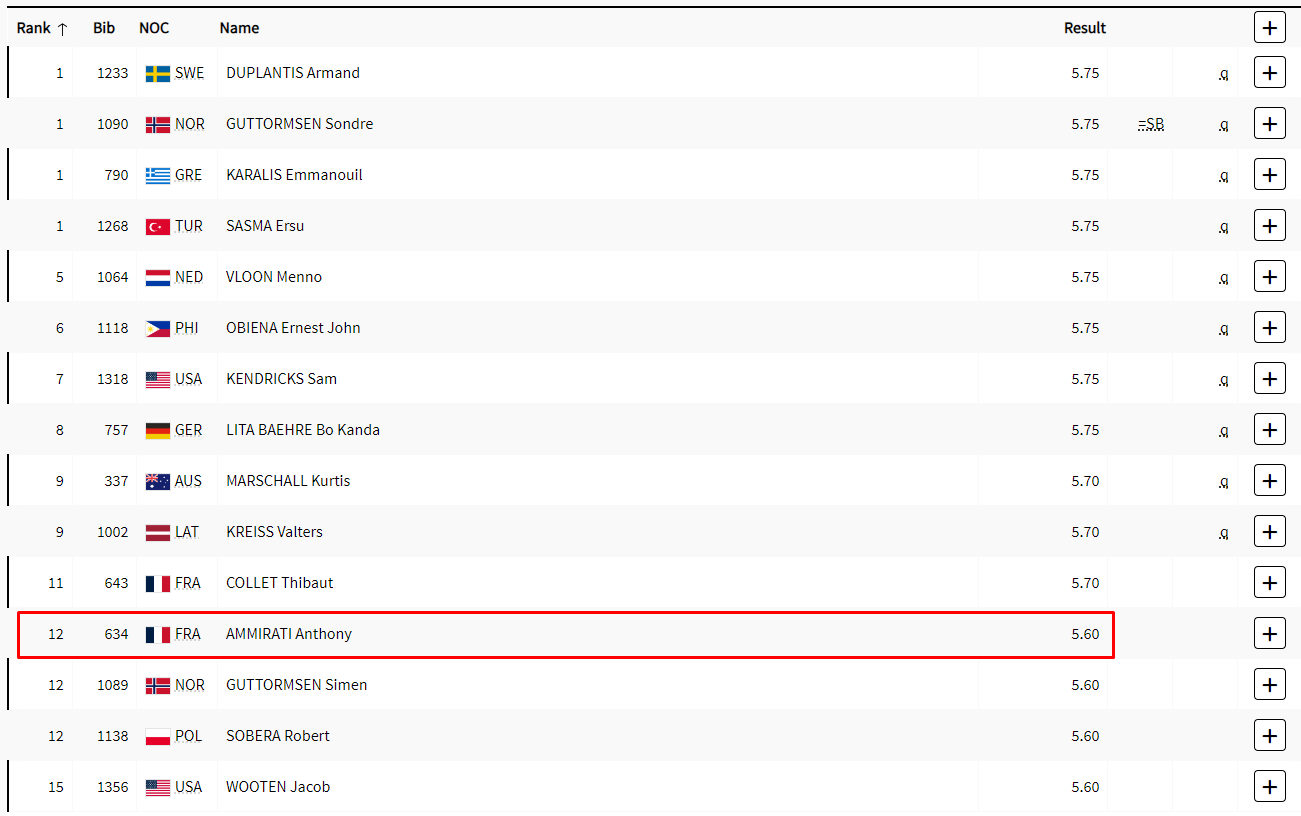Expand SOBERA Robert row details
This screenshot has width=1301, height=816.
(1269, 736)
